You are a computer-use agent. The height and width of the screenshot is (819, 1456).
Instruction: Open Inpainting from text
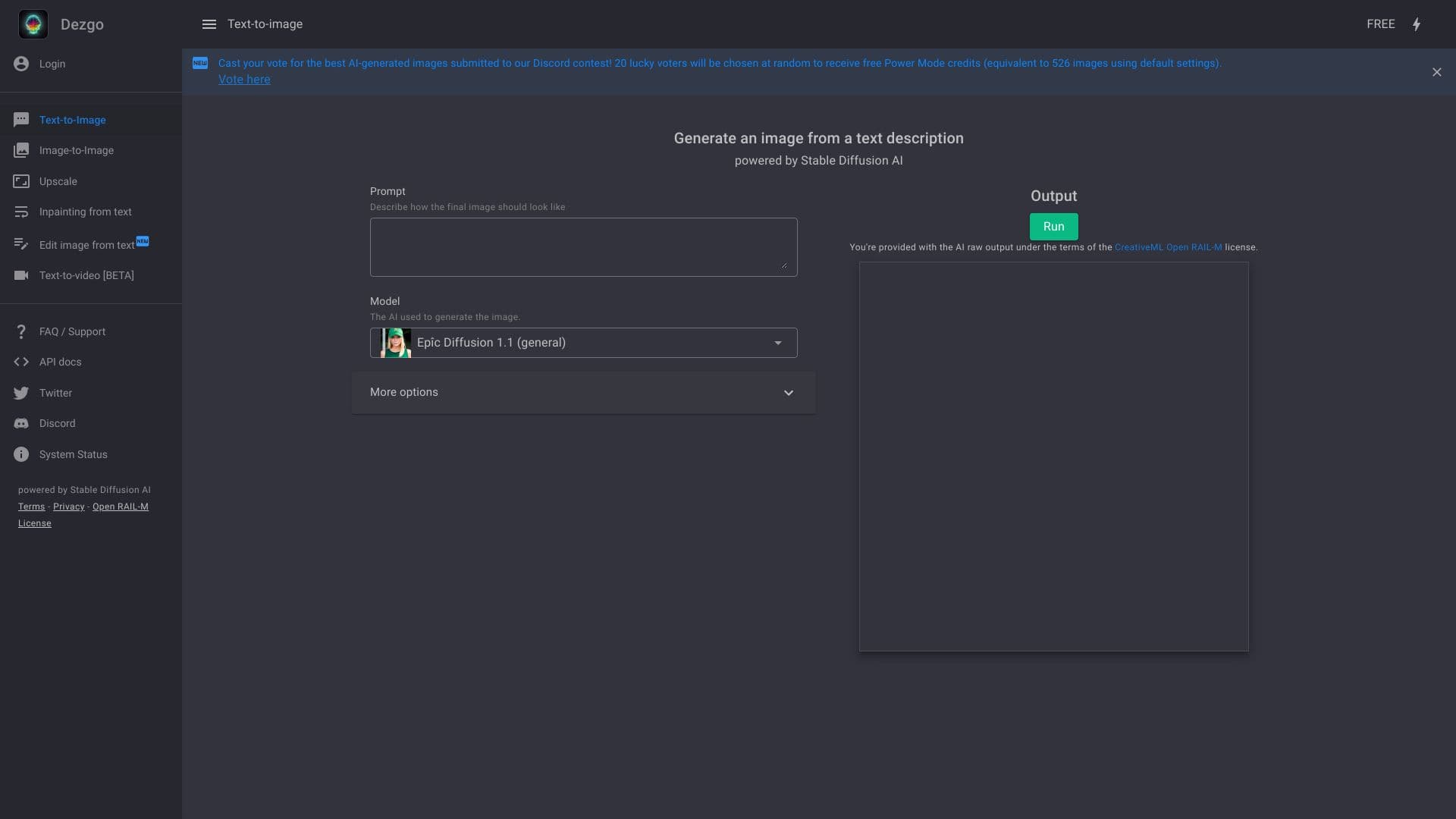[x=85, y=212]
